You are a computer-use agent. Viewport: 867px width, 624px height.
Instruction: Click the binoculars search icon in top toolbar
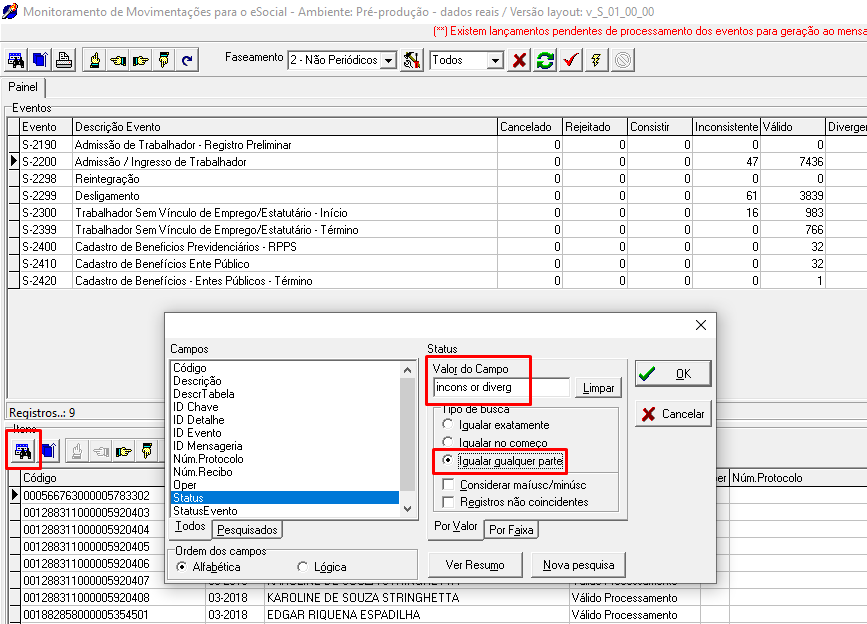pyautogui.click(x=17, y=61)
